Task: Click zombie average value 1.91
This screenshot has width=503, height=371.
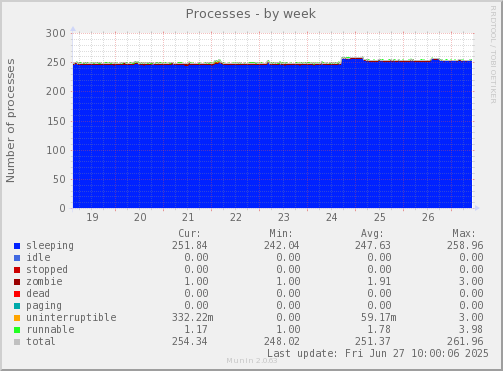Action: [x=379, y=281]
